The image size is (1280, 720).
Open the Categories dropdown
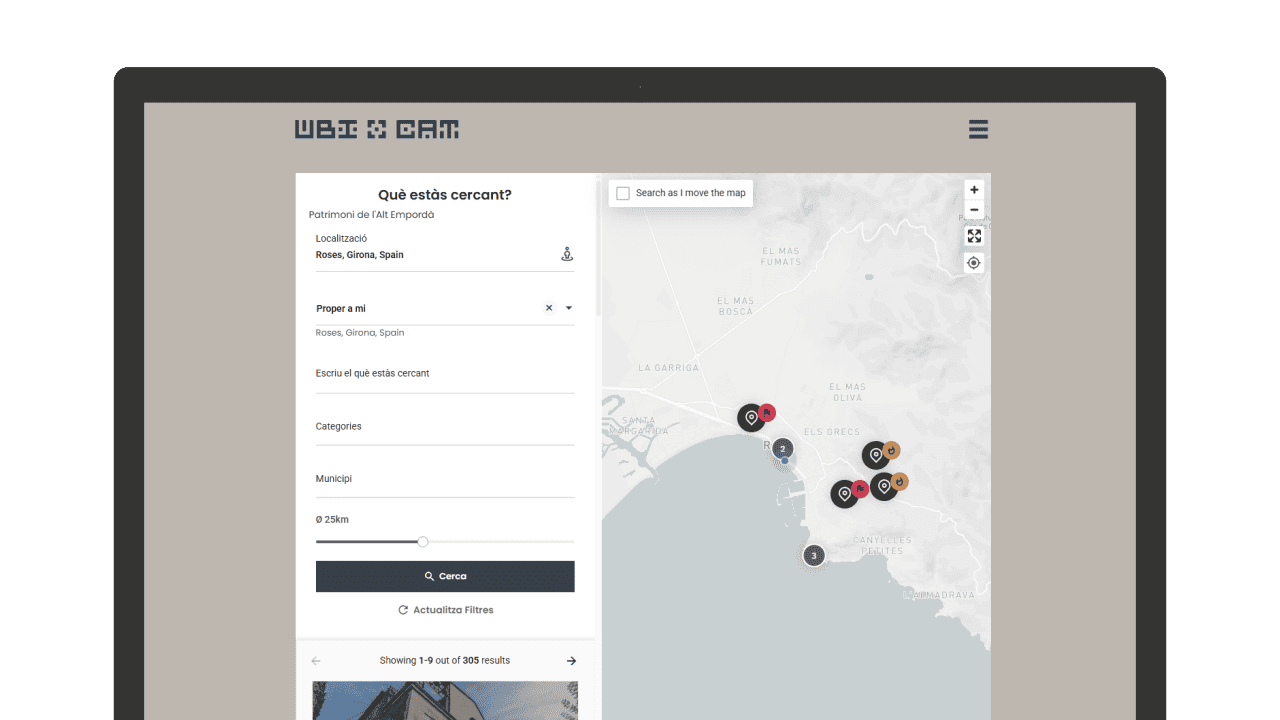(445, 427)
